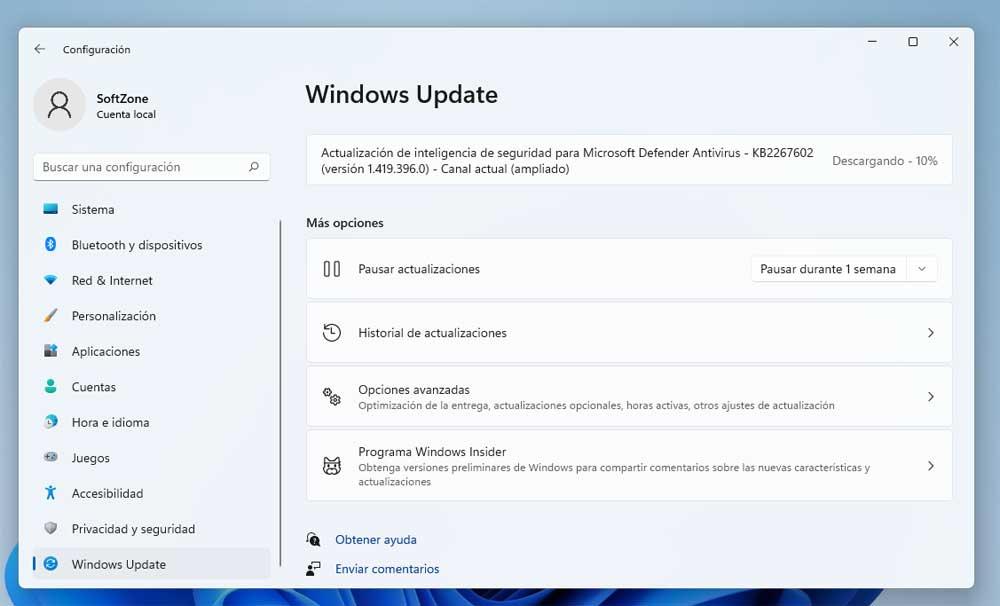1000x606 pixels.
Task: Click the Aplicaciones icon in the sidebar
Action: [50, 351]
